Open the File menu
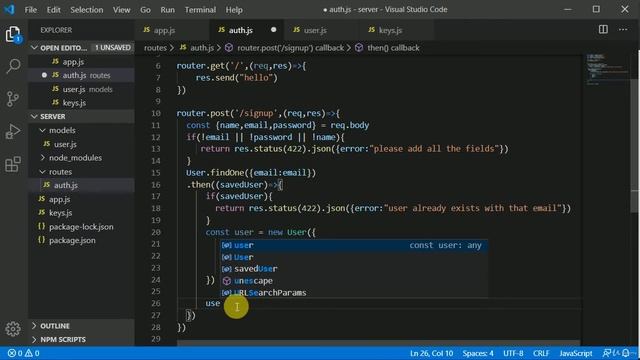 (x=31, y=9)
